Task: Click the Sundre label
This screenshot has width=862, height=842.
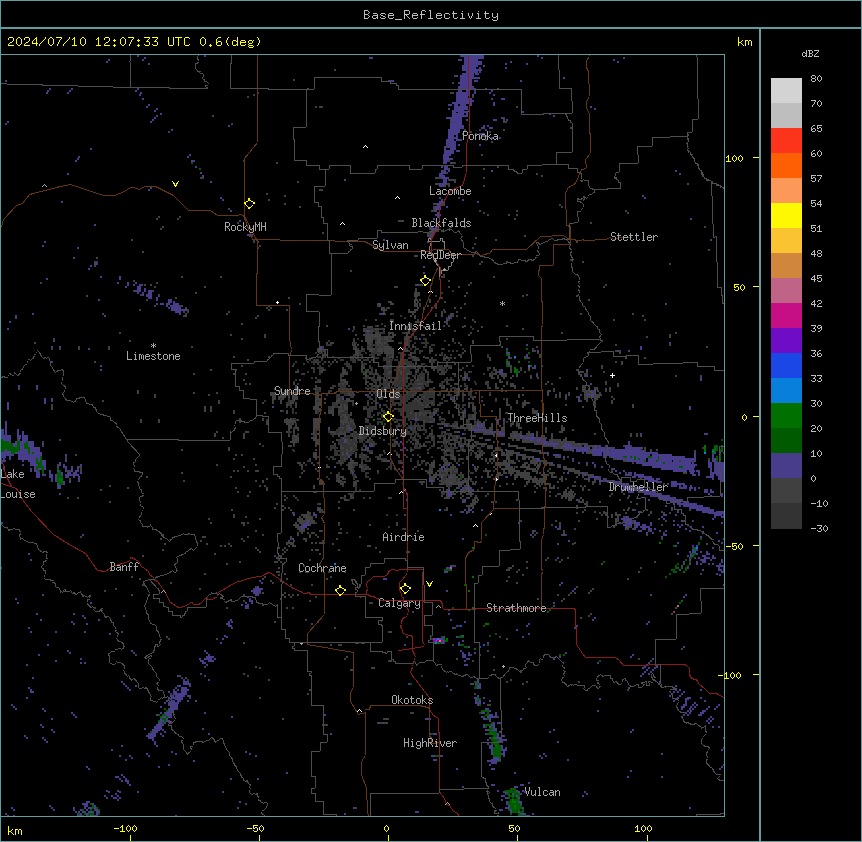Action: 292,391
